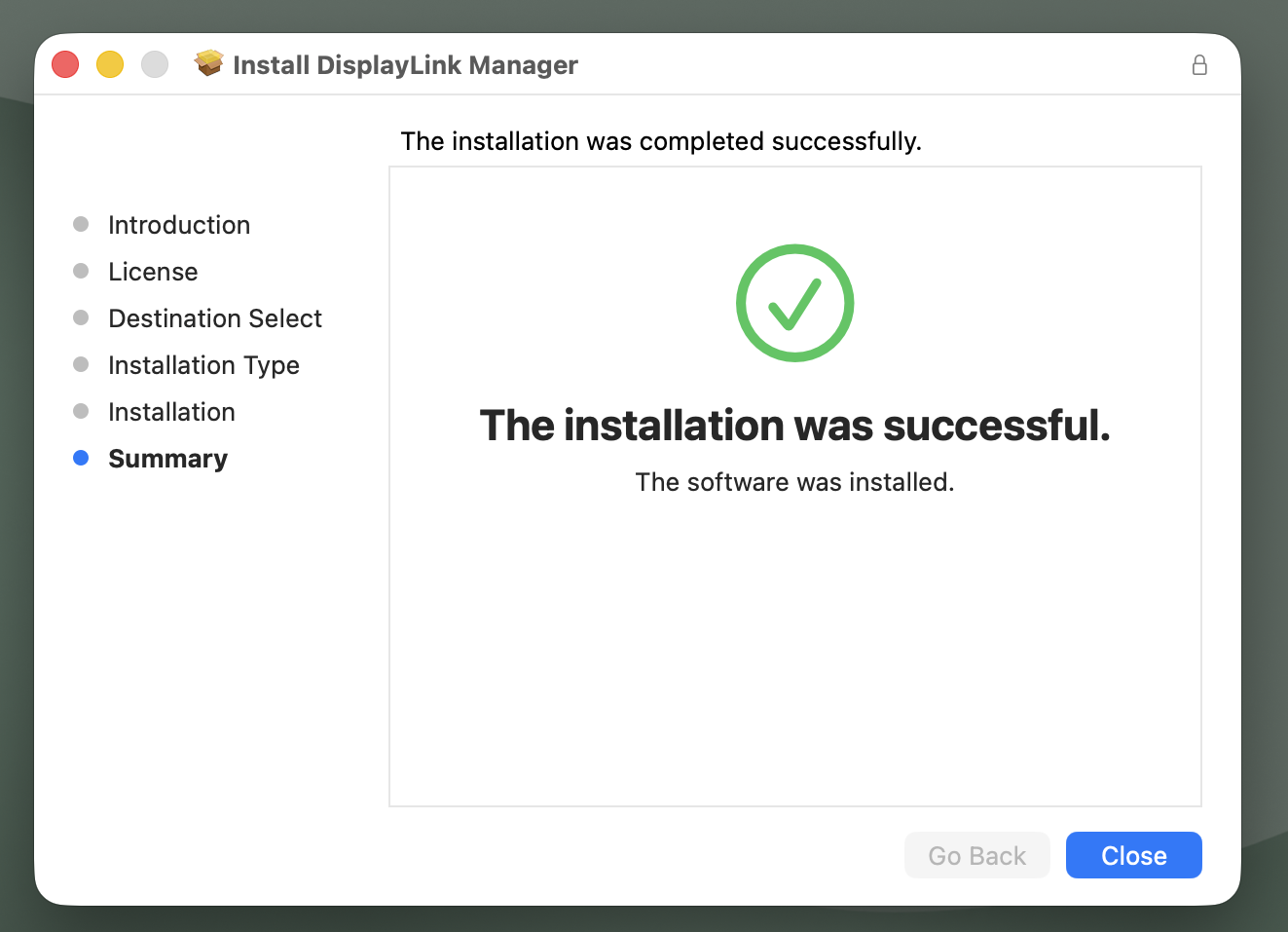Click the 'Install DisplayLink Manager' window title

tap(405, 65)
